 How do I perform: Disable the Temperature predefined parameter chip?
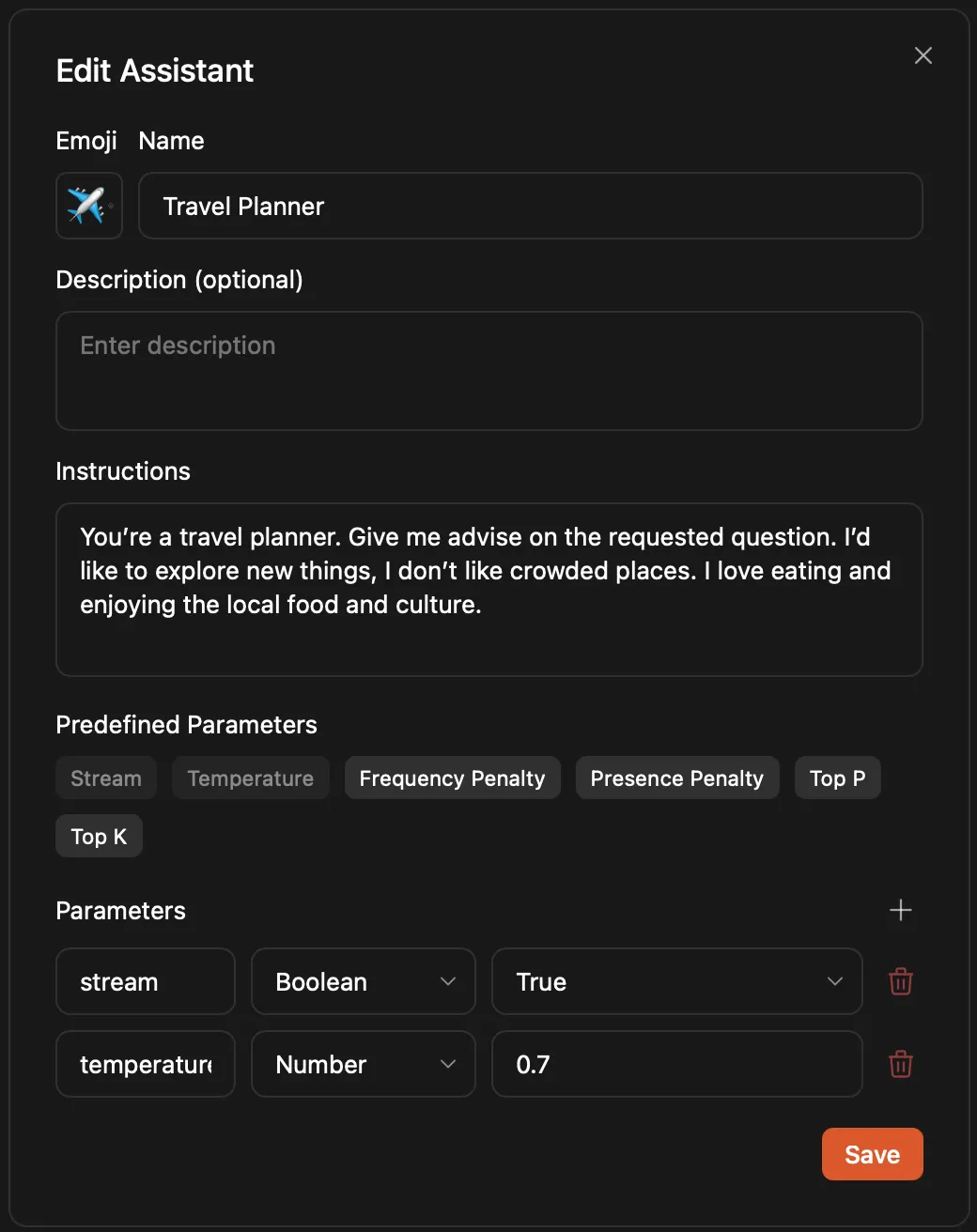[250, 778]
